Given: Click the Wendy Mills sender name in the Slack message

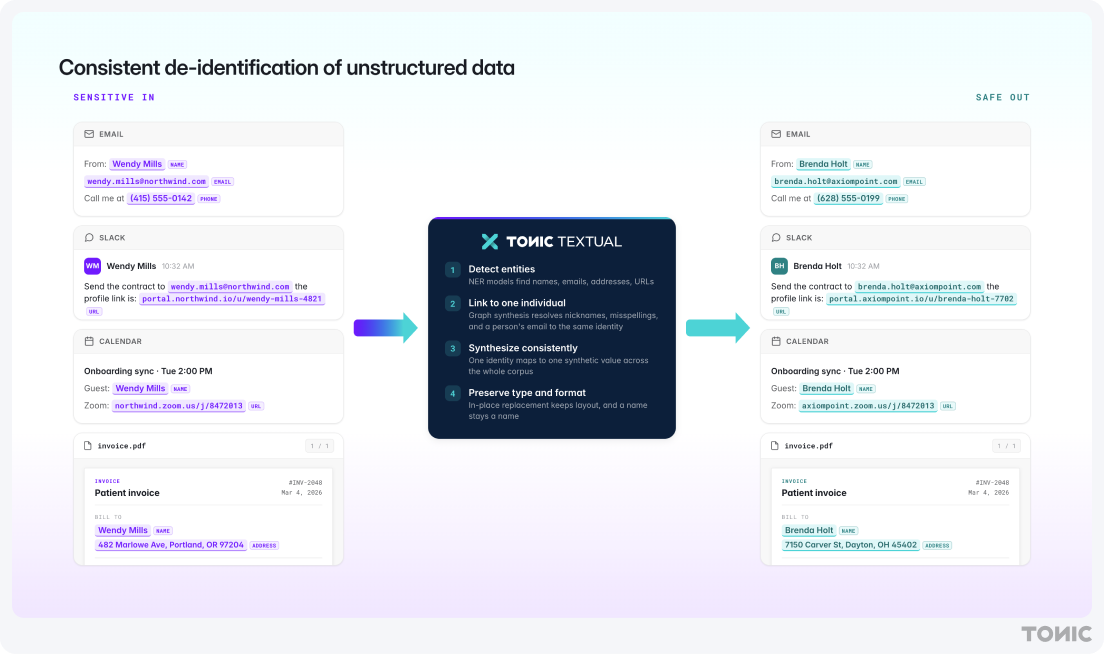Looking at the screenshot, I should point(131,266).
